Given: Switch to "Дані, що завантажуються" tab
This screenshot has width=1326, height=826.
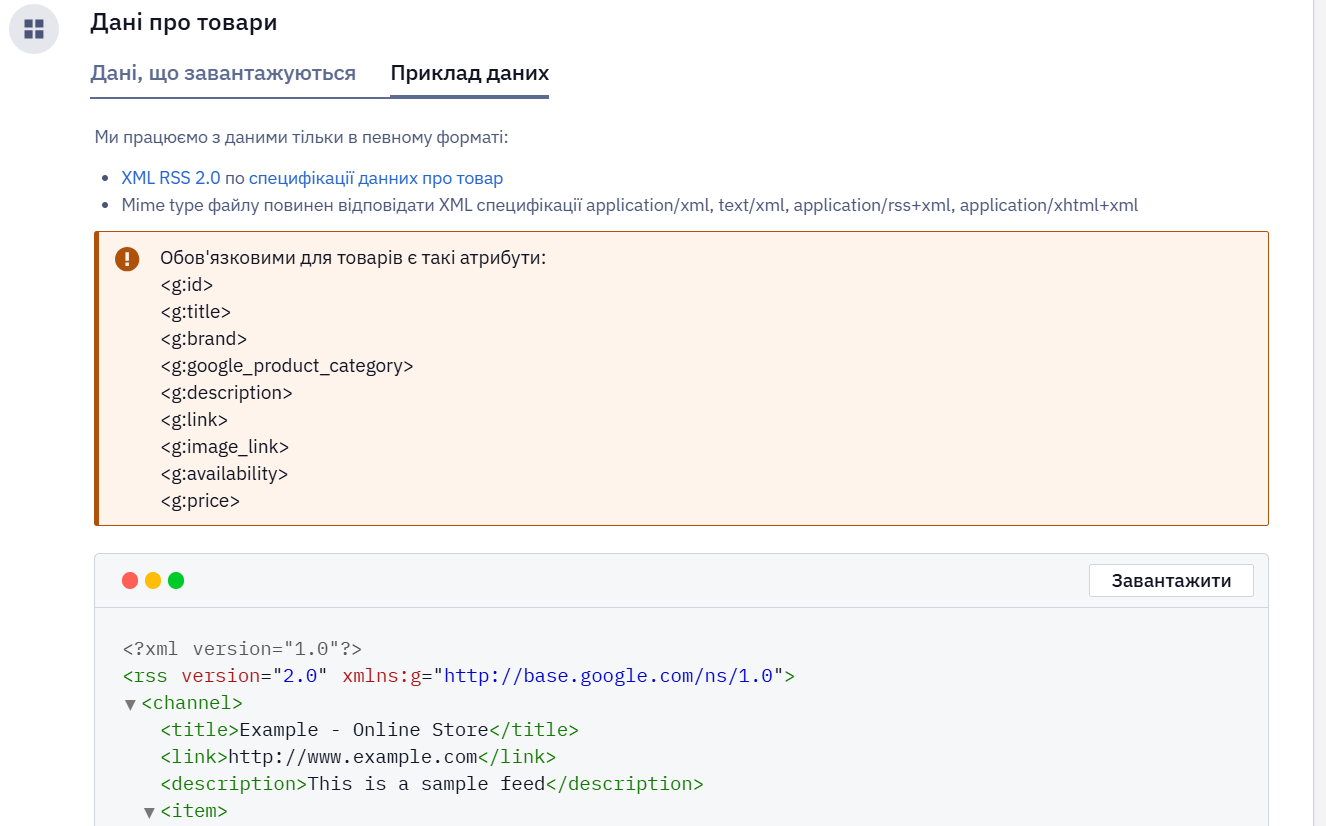Looking at the screenshot, I should (223, 73).
